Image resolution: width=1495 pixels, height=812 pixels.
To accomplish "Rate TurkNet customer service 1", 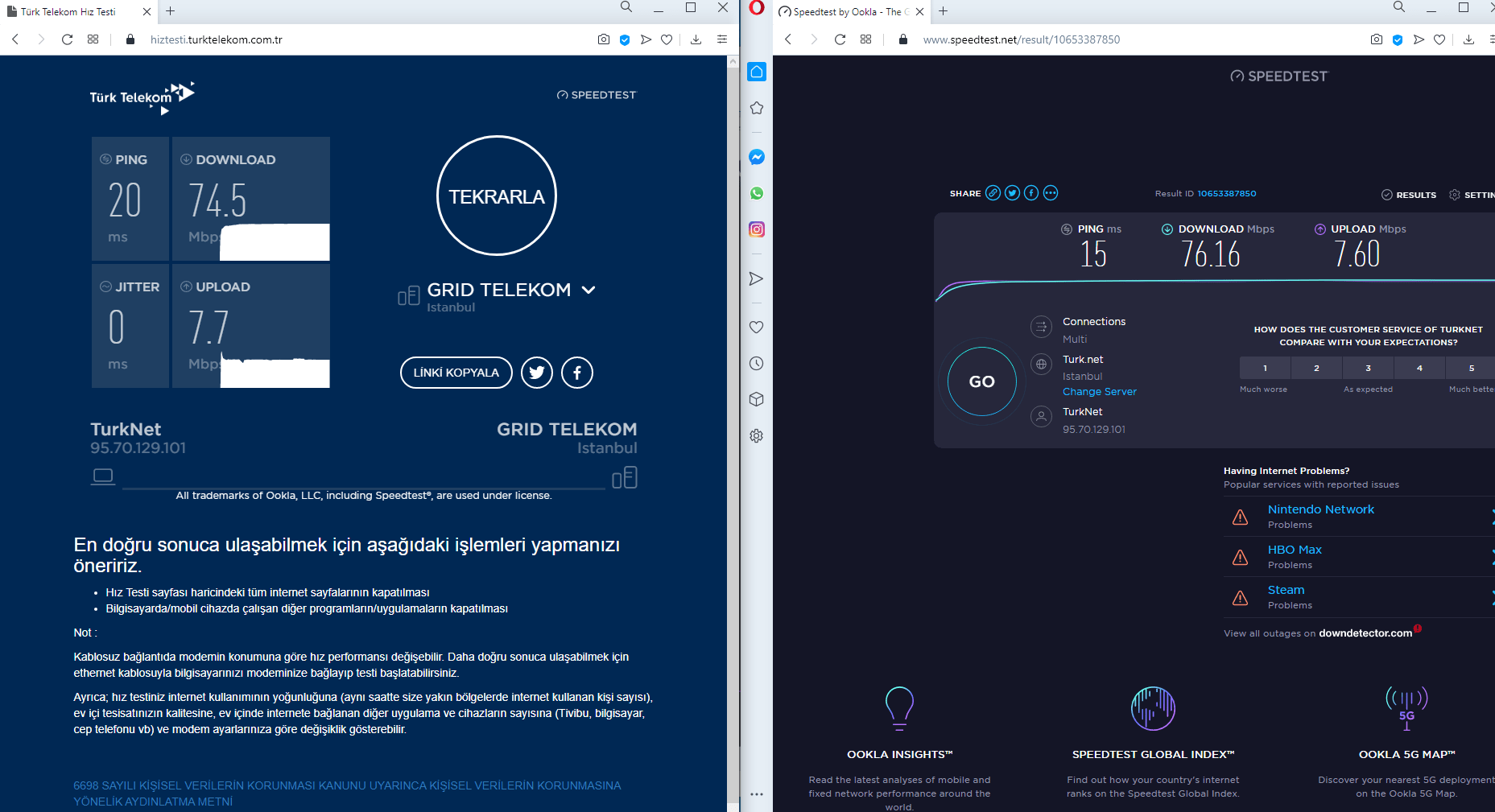I will click(x=1266, y=368).
